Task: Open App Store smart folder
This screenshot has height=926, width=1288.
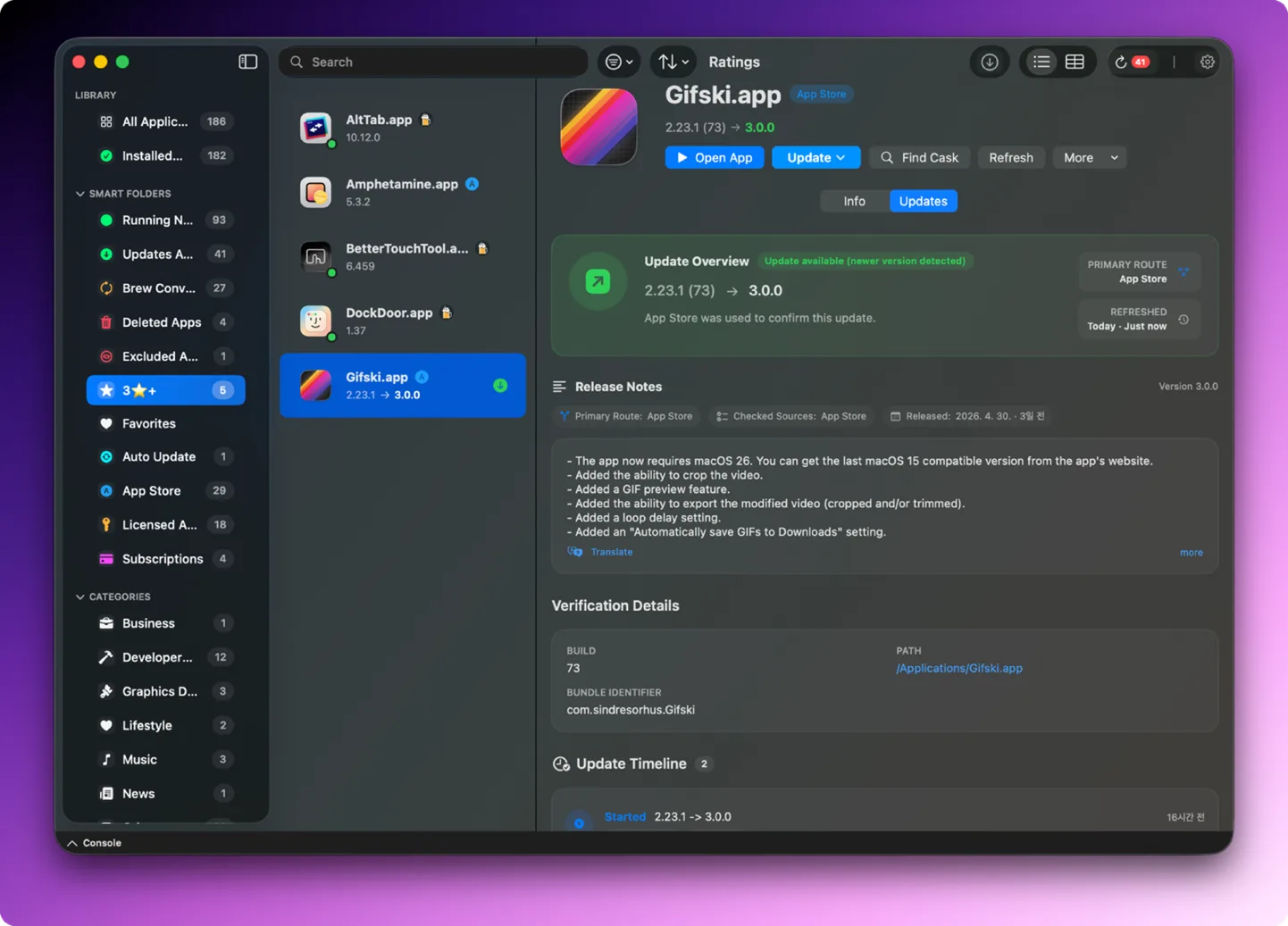Action: [x=165, y=490]
